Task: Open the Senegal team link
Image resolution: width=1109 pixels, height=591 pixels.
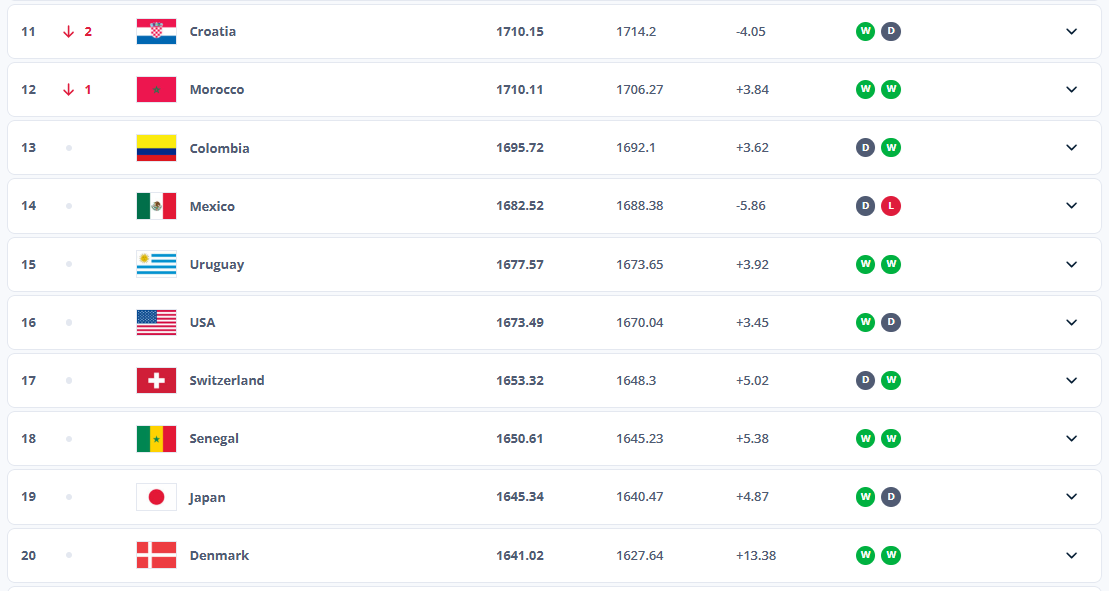Action: [x=214, y=438]
